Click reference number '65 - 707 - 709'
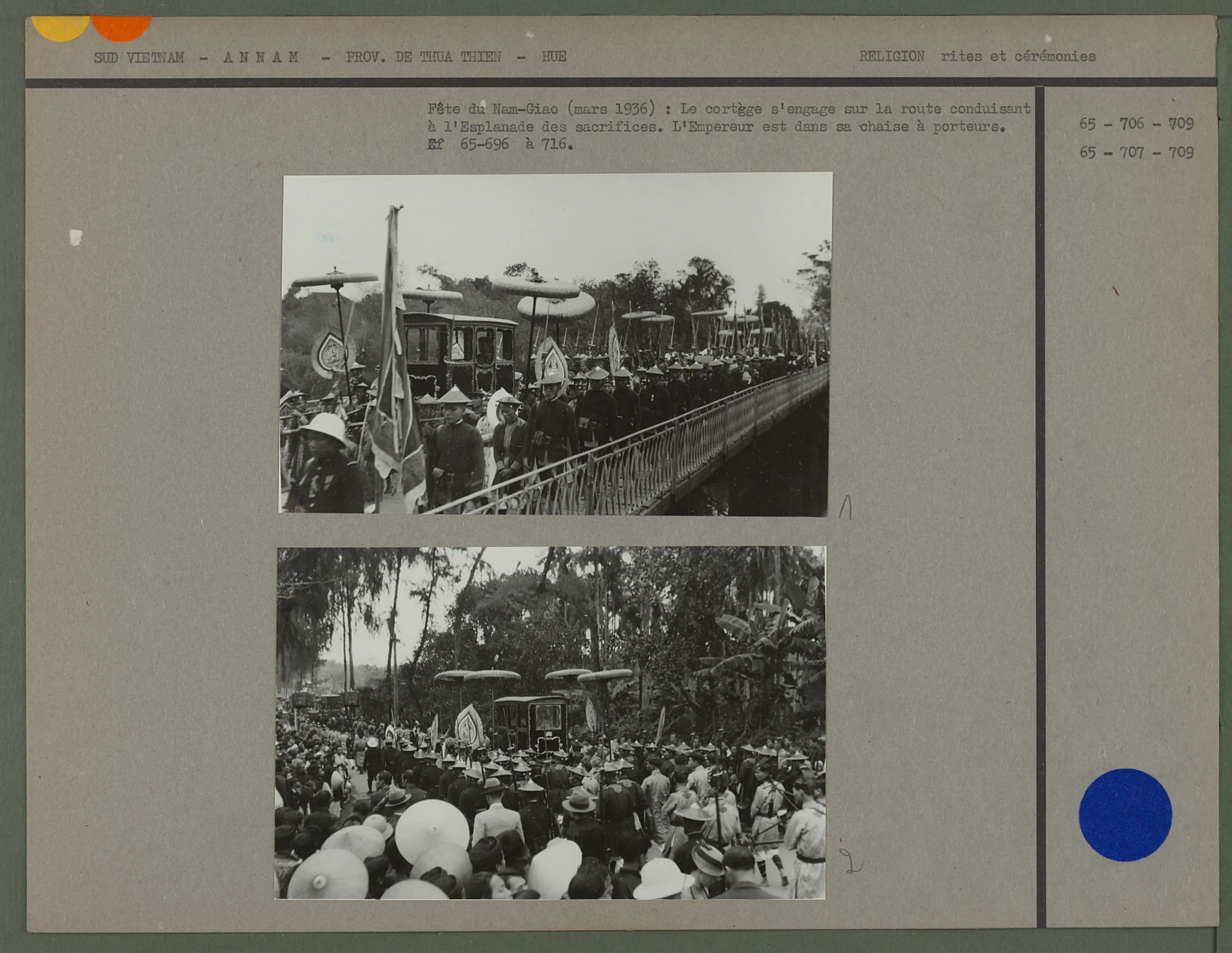1232x953 pixels. (x=1136, y=153)
